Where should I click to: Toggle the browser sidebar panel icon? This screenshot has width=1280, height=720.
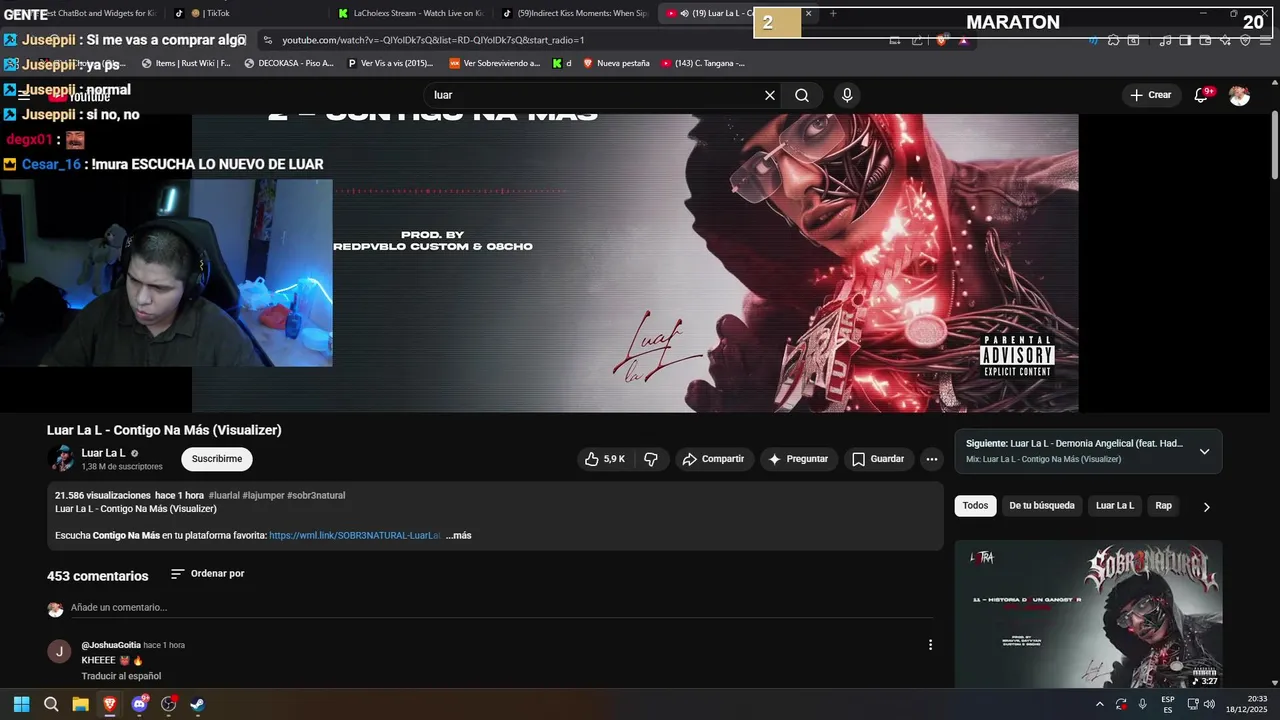pyautogui.click(x=1185, y=40)
